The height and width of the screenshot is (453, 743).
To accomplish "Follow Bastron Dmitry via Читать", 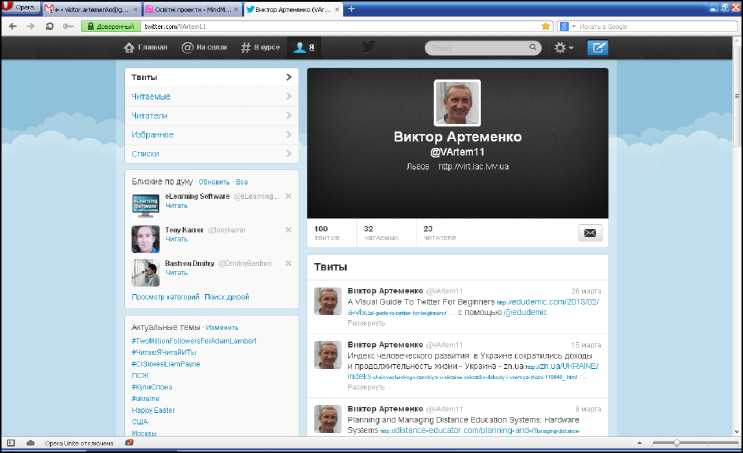I will pyautogui.click(x=176, y=273).
